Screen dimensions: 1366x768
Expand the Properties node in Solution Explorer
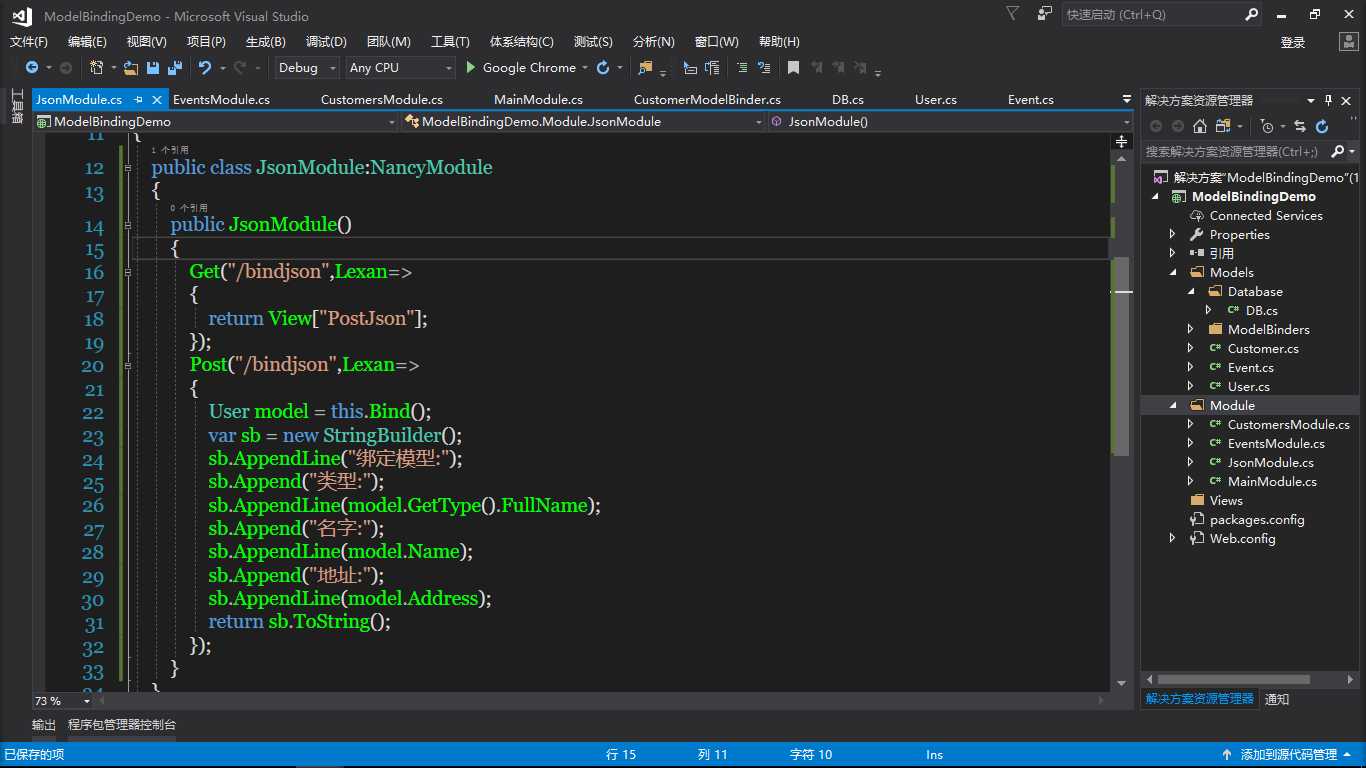(x=1172, y=234)
